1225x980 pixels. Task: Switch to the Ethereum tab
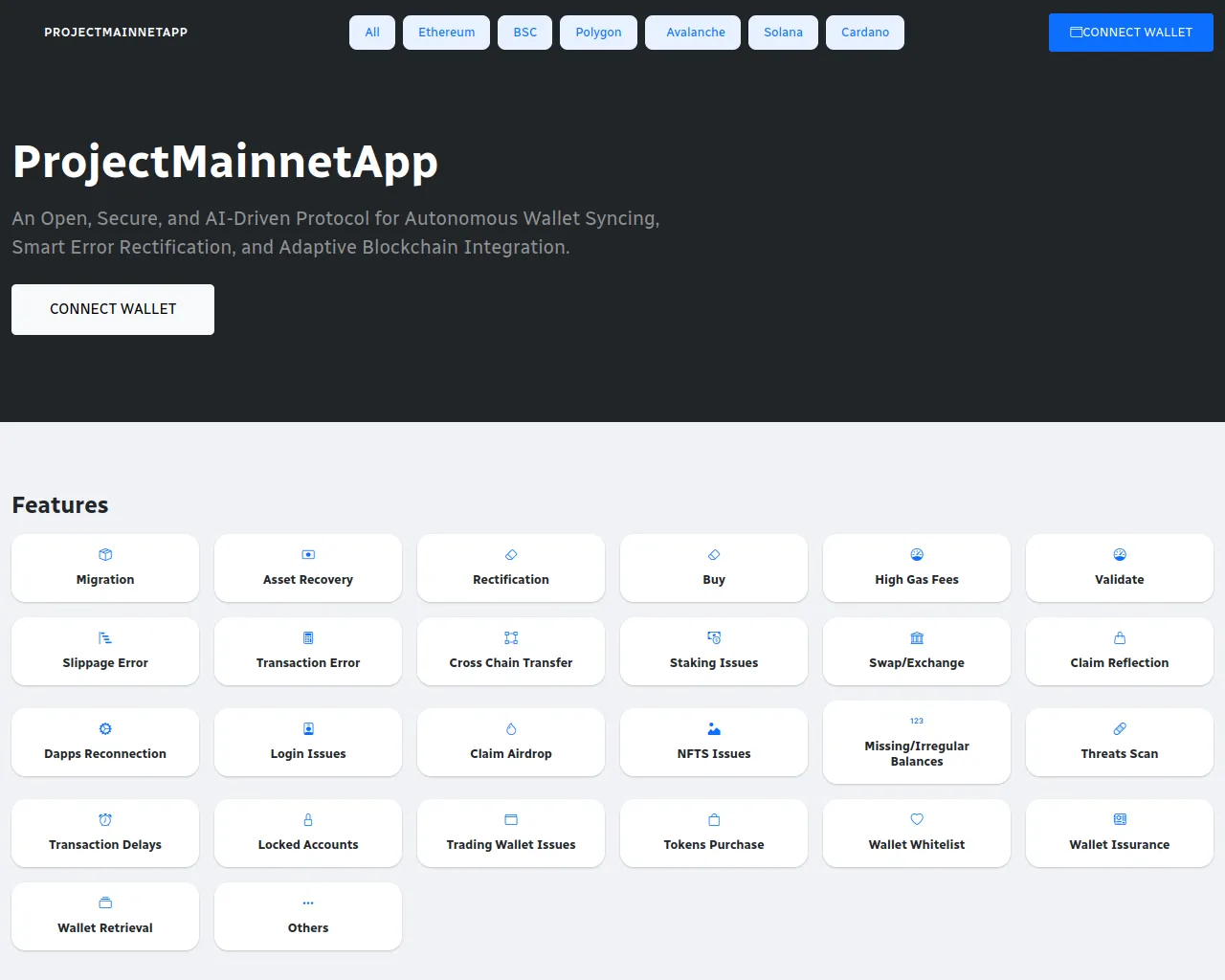coord(446,33)
